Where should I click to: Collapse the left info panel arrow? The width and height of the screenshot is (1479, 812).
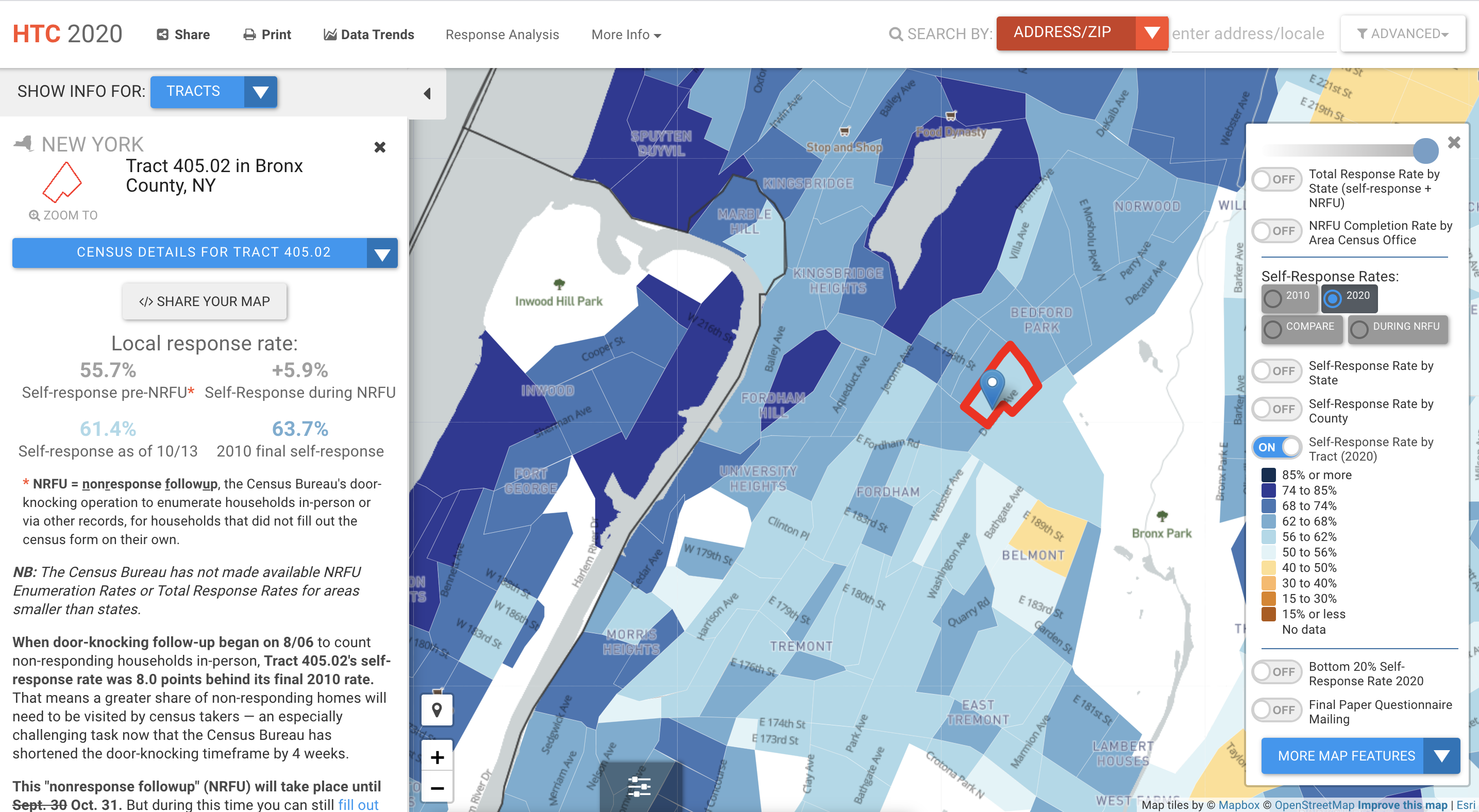(x=427, y=94)
